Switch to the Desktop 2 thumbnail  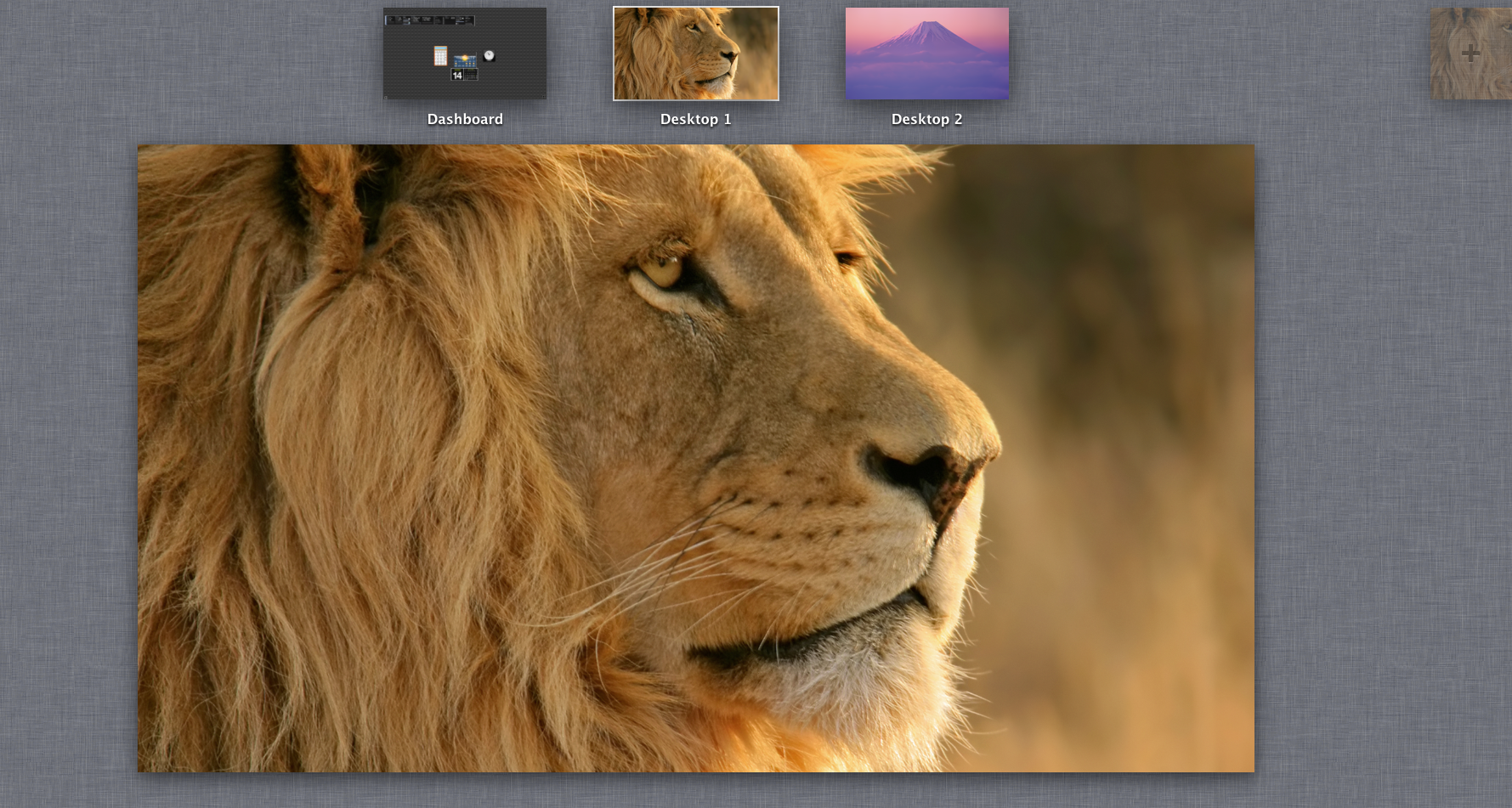[927, 54]
